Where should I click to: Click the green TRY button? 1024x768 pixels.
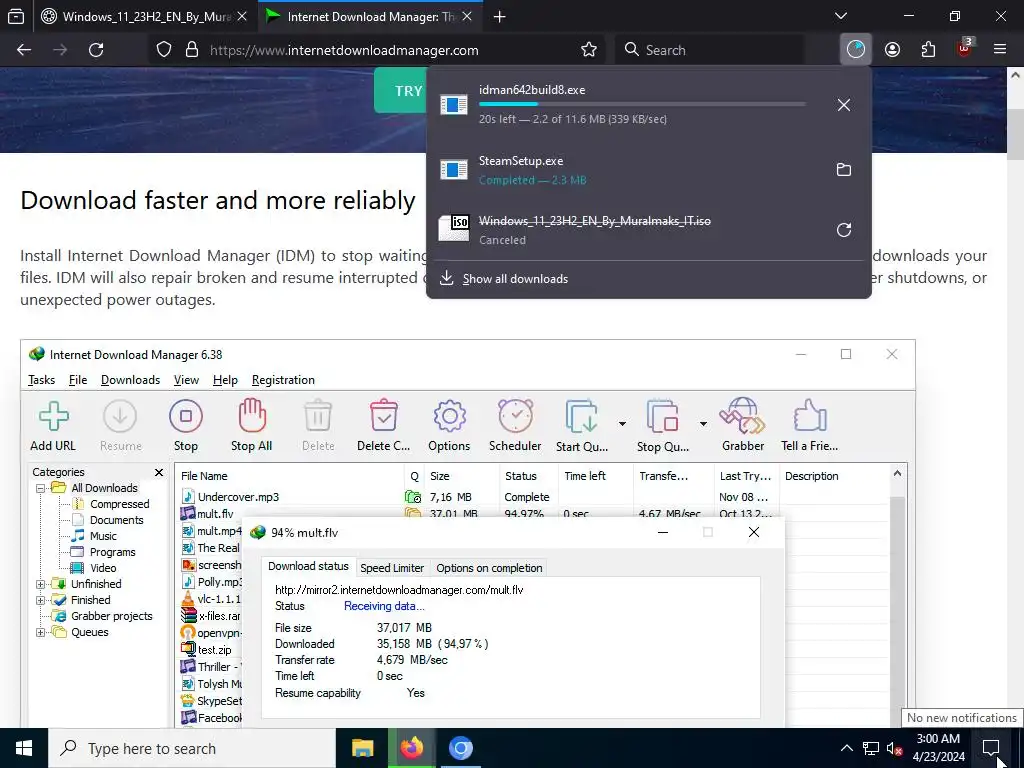pyautogui.click(x=400, y=90)
